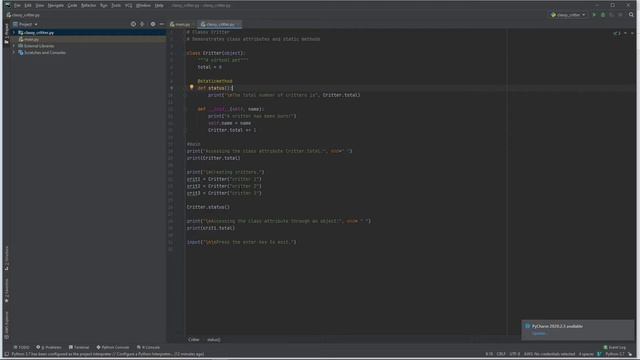This screenshot has height=360, width=640.
Task: Open the Window menu
Action: [x=143, y=6]
